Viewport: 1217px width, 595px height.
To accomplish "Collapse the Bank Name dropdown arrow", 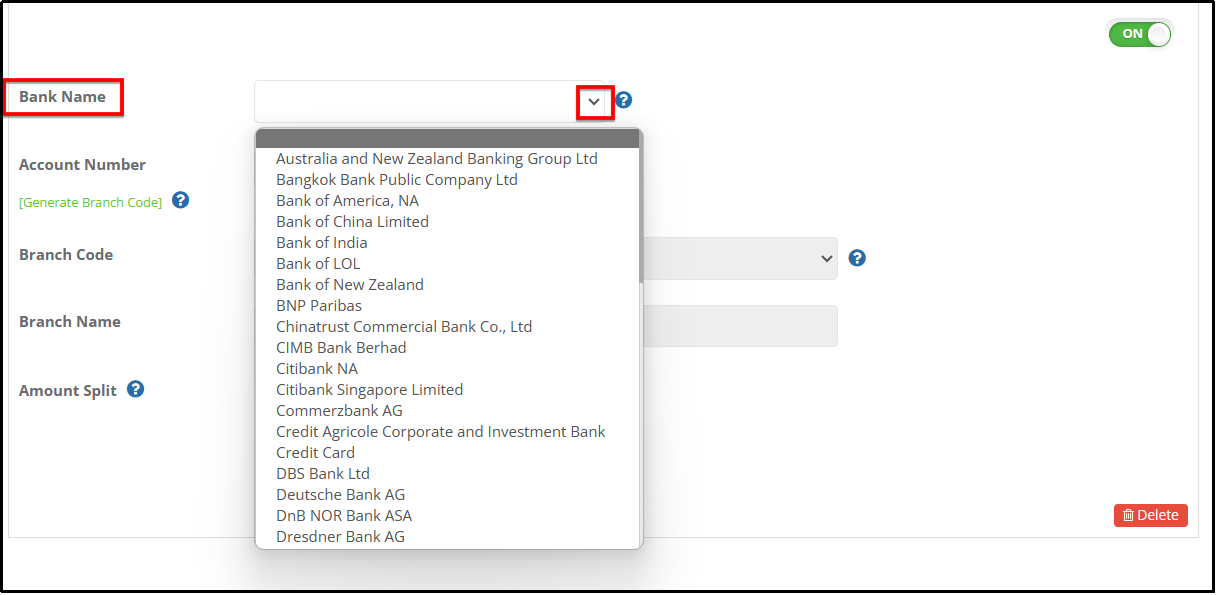I will pyautogui.click(x=594, y=102).
